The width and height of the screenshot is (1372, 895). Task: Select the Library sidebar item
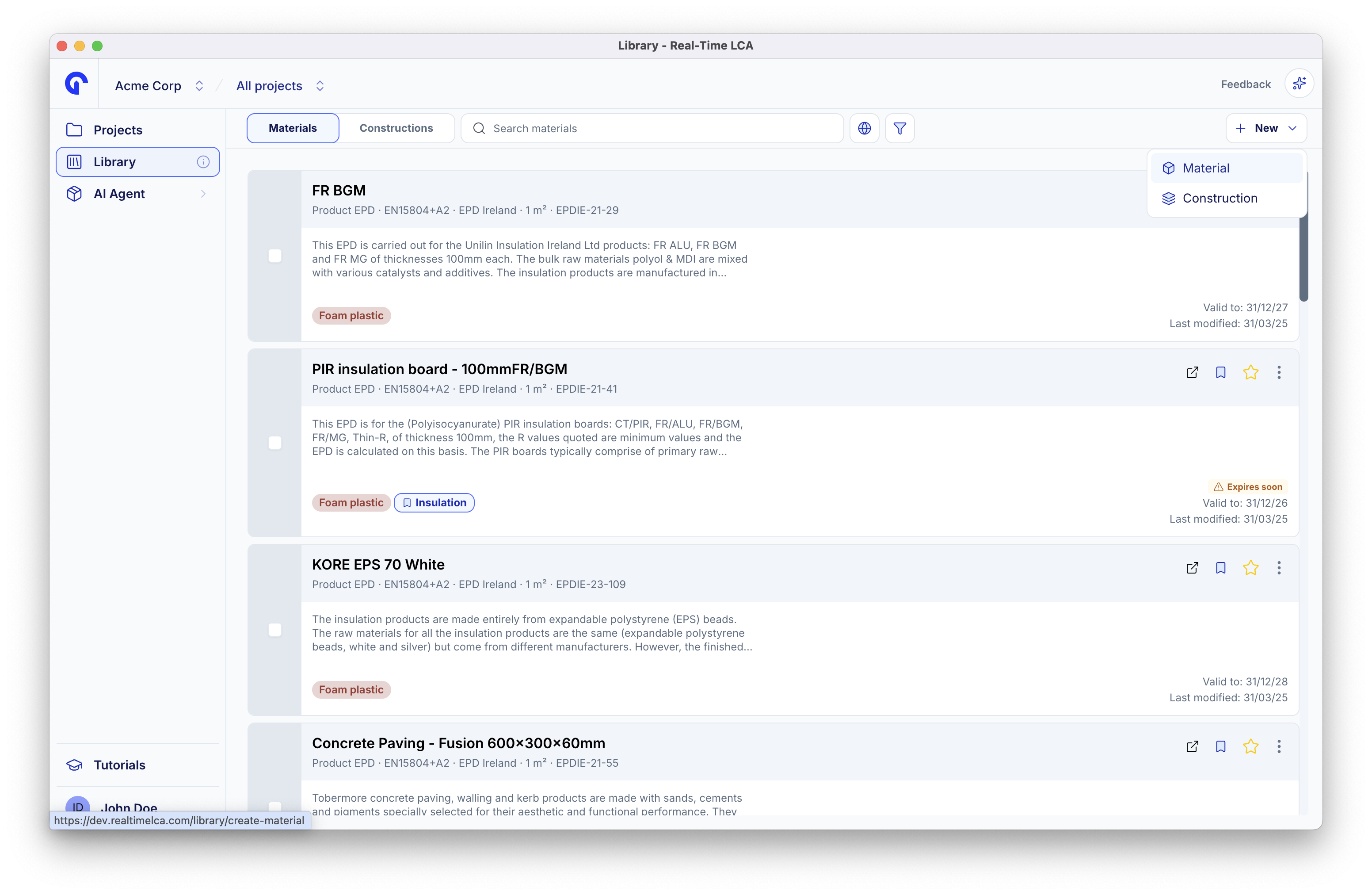coord(138,162)
